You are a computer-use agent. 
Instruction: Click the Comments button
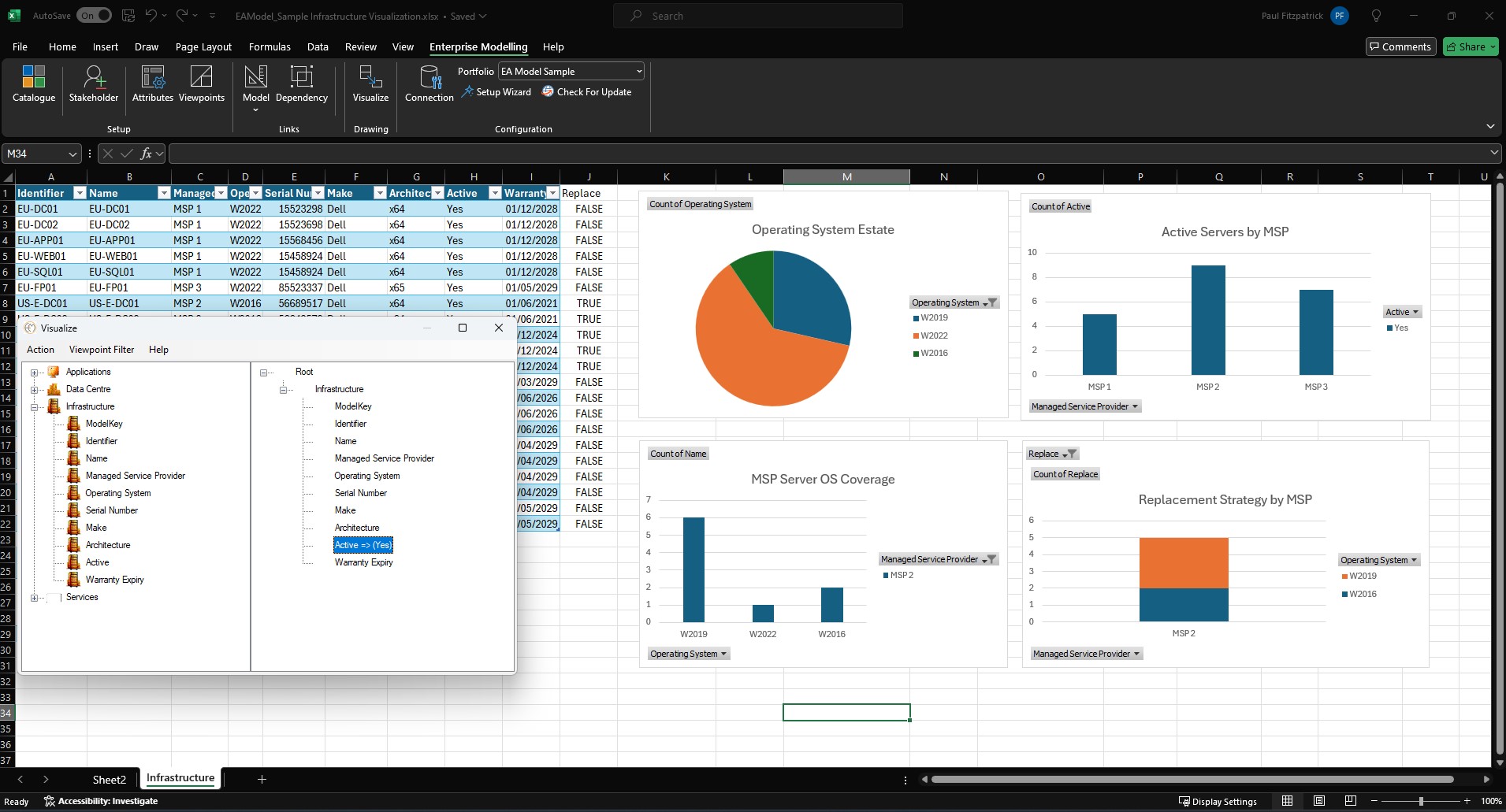1400,47
